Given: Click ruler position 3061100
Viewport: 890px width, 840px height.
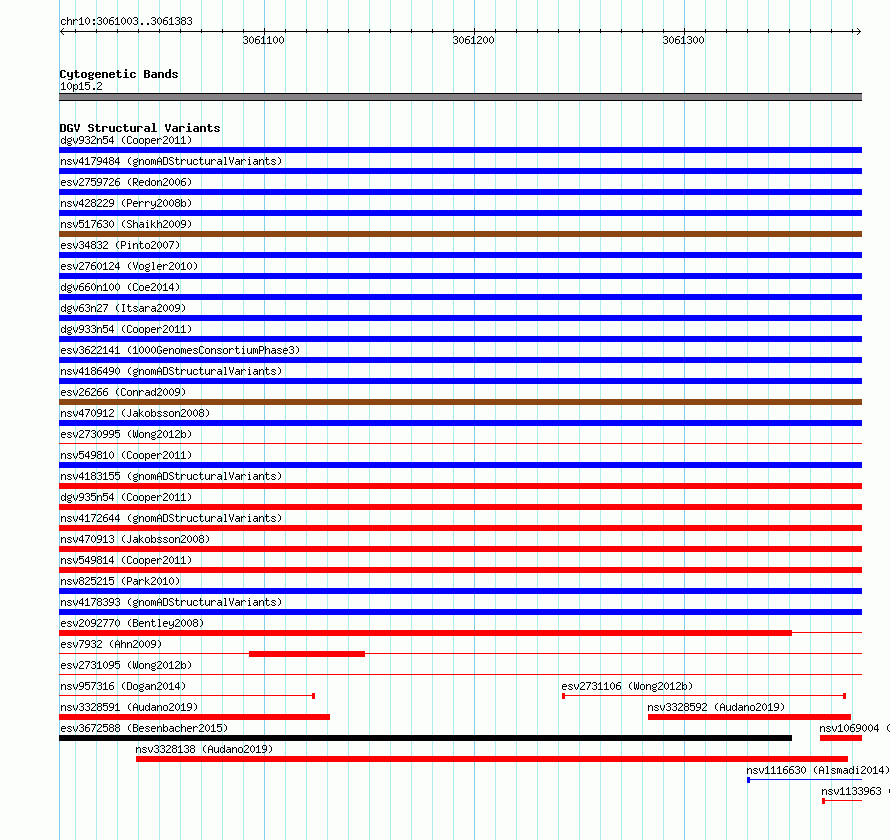Looking at the screenshot, I should 263,40.
